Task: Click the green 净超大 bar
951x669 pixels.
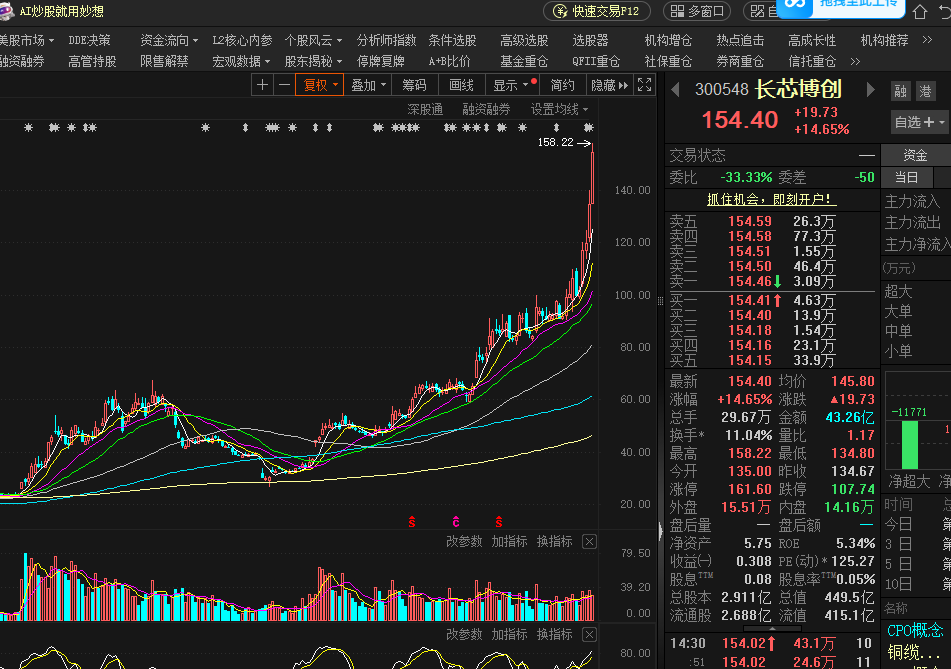Action: coord(909,445)
